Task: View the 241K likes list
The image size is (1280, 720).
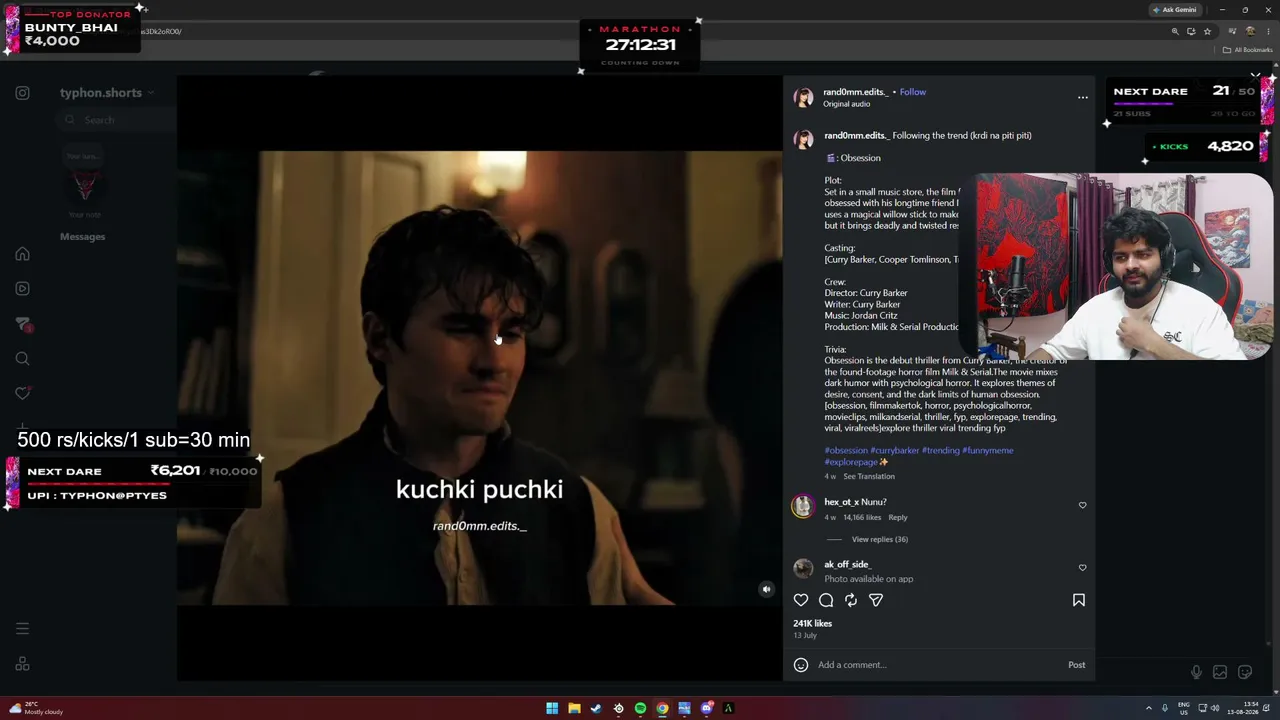Action: pos(813,623)
